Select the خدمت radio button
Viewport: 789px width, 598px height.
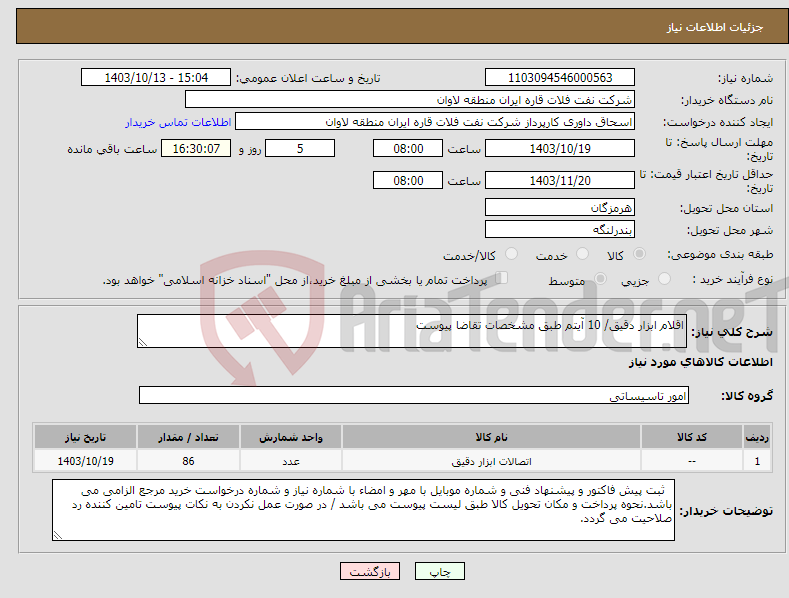[x=582, y=254]
